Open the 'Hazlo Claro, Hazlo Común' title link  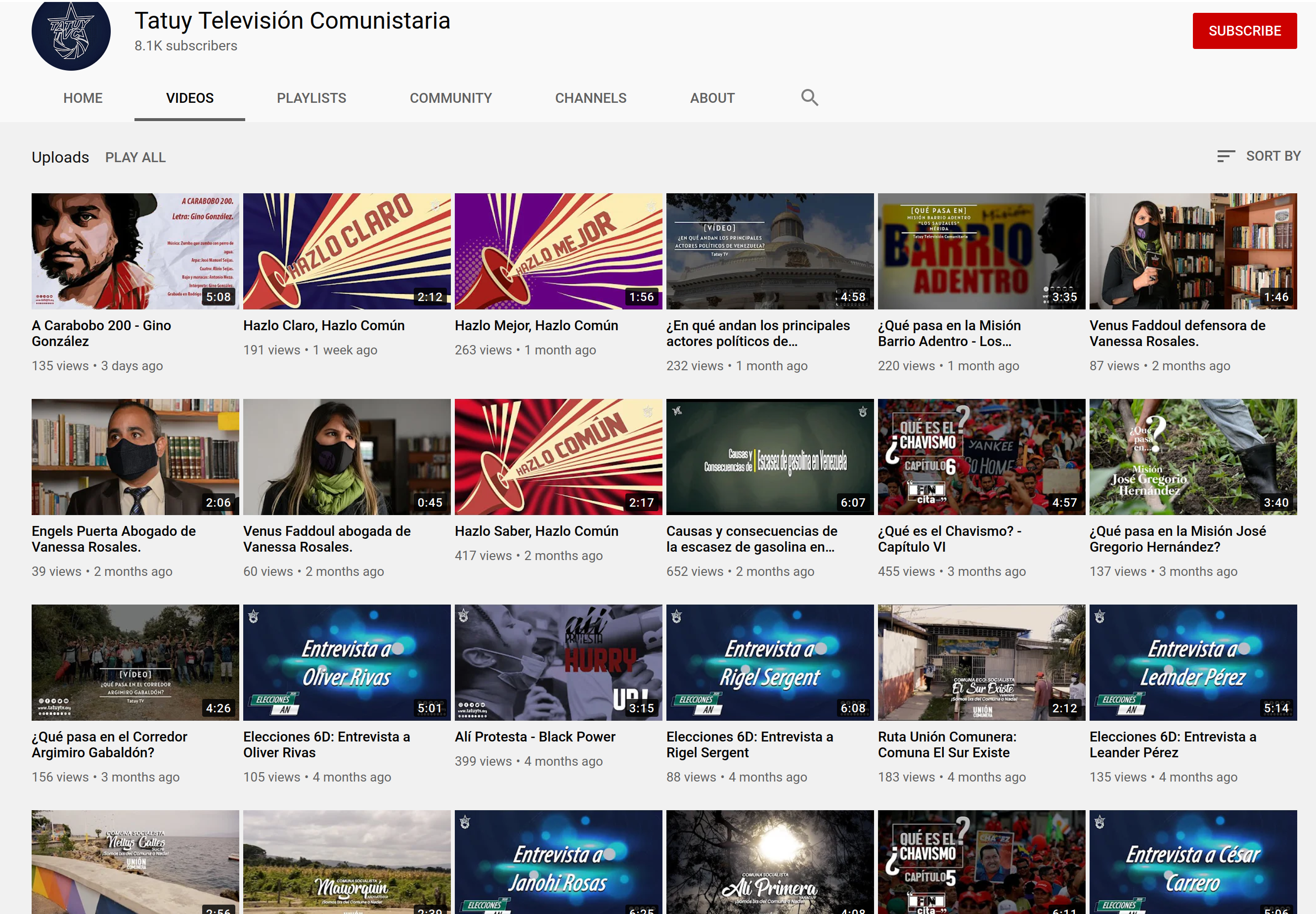tap(324, 325)
